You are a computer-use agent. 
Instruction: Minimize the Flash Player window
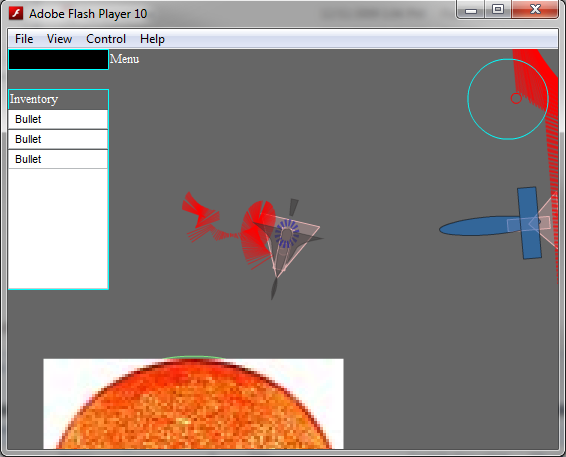[471, 10]
